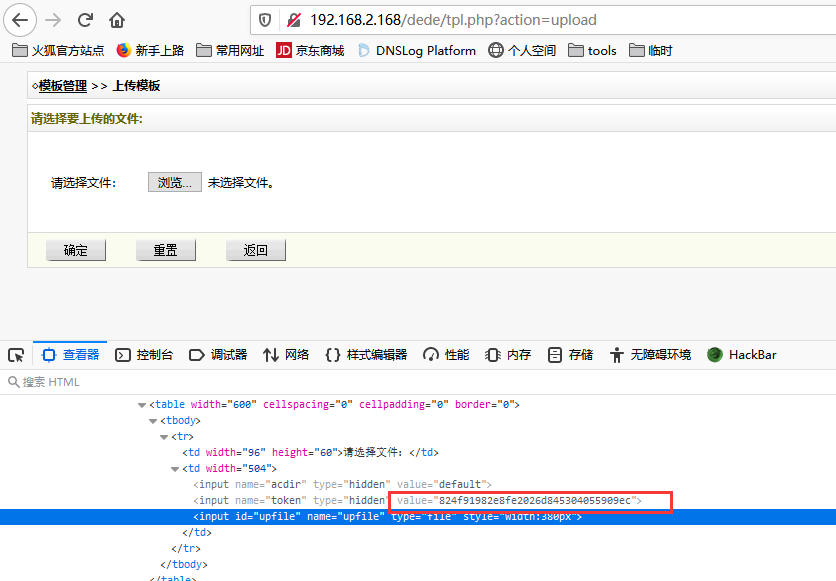
Task: Click the closing /tbody tag line
Action: (183, 564)
